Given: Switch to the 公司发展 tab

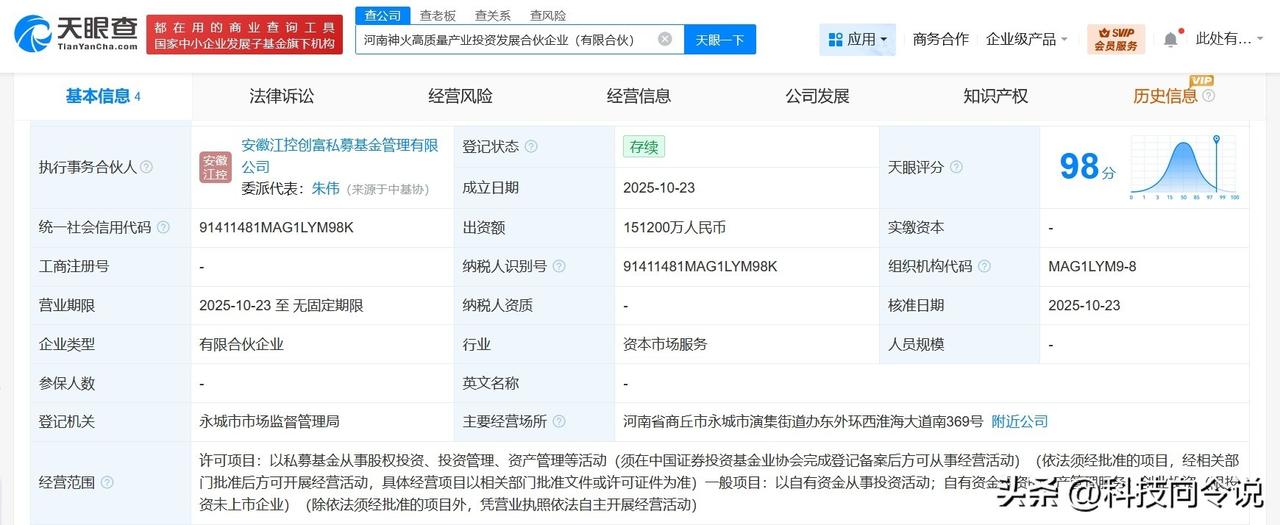Looking at the screenshot, I should coord(817,96).
